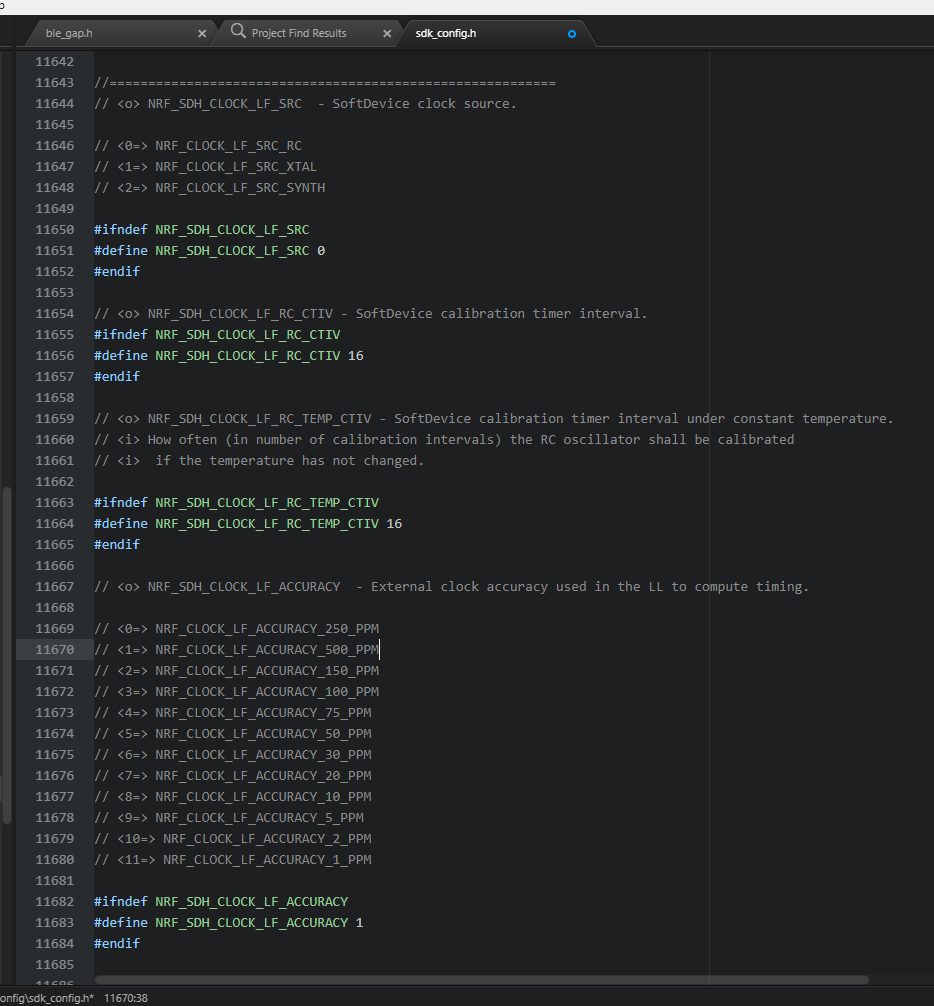This screenshot has width=934, height=1006.
Task: Click the NRF_CLOCK_LF_ACCURACY_500_PPM comment line
Action: coord(266,650)
